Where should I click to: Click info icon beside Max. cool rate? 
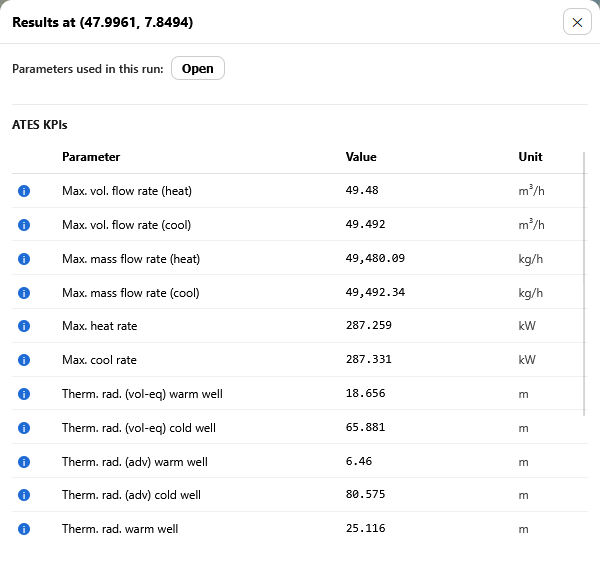click(24, 360)
